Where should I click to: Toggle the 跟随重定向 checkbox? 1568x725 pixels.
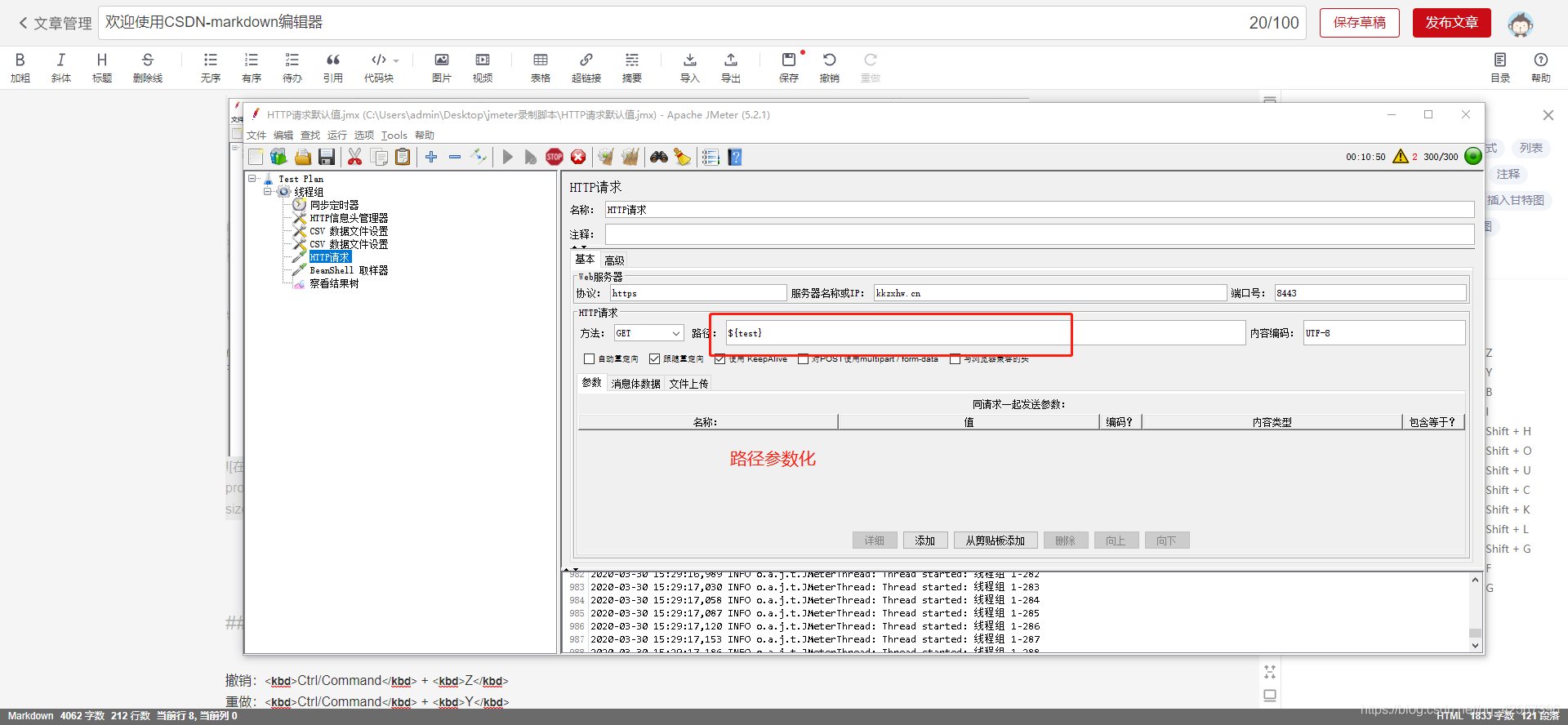pyautogui.click(x=654, y=359)
